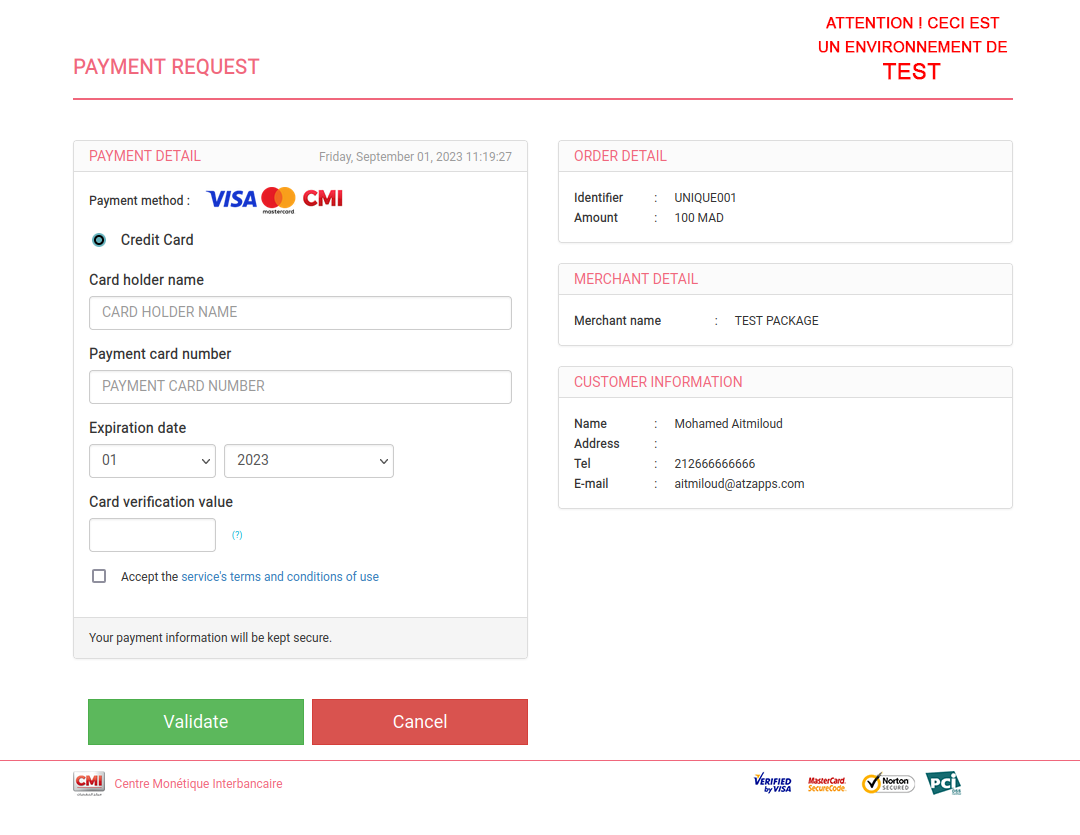The image size is (1080, 835).
Task: Open the expiration month dropdown showing 01
Action: 152,461
